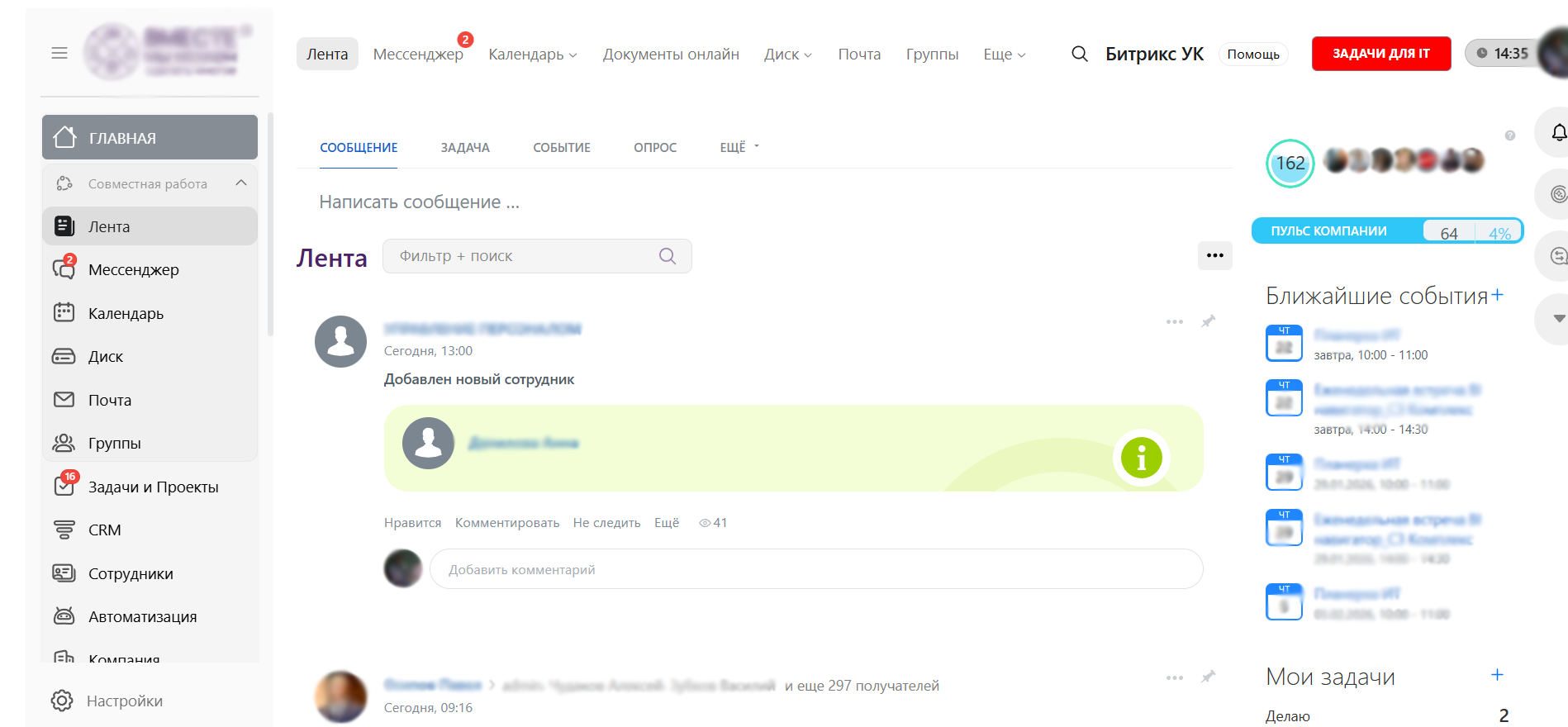Click the hamburger menu icon
This screenshot has height=727, width=1568.
click(59, 53)
